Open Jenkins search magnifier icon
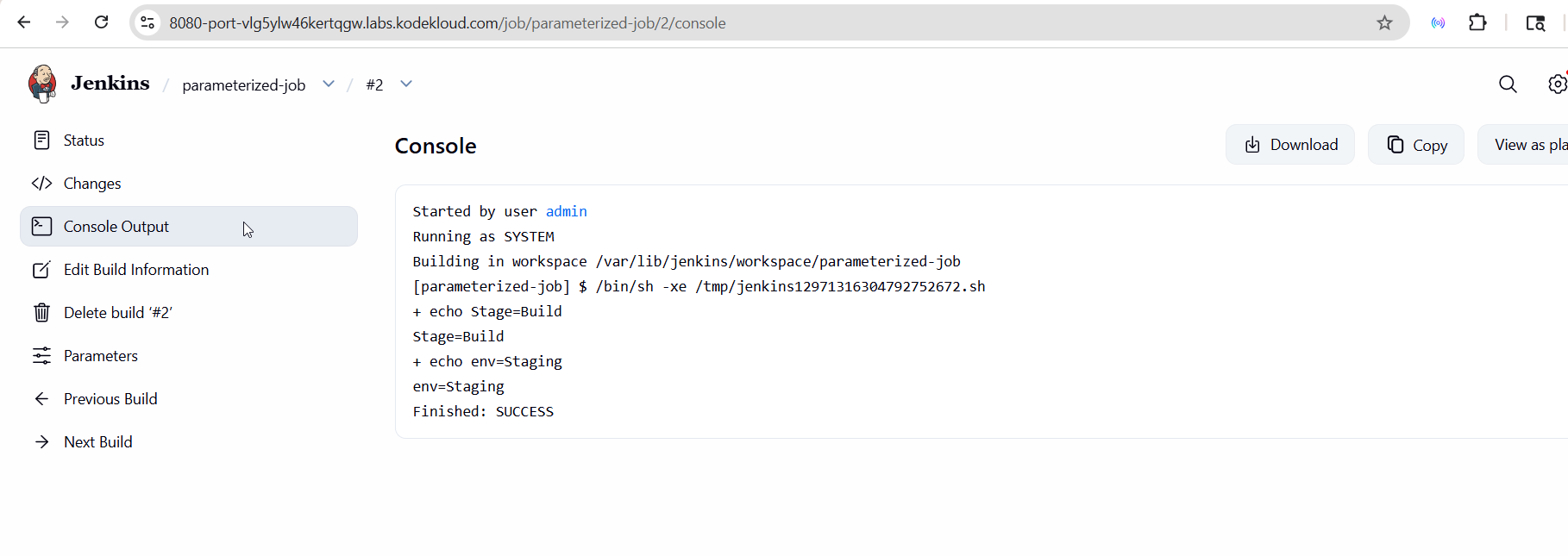 pyautogui.click(x=1508, y=84)
